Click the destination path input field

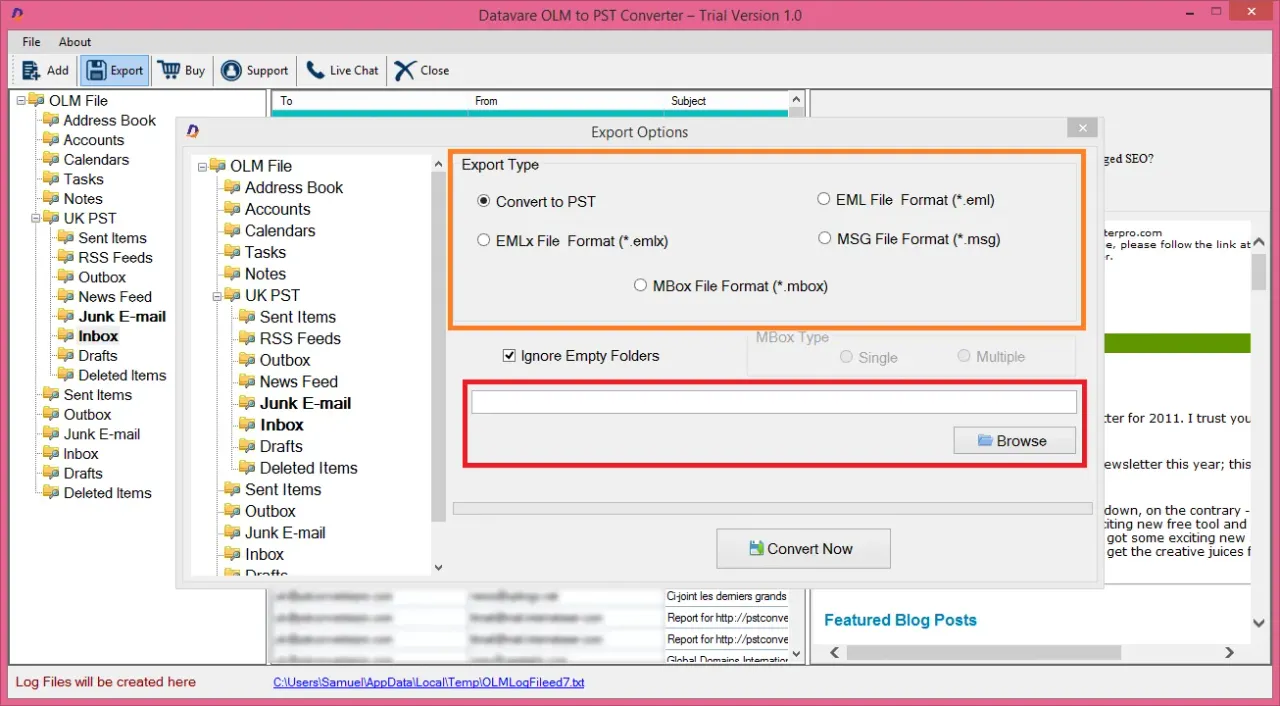(774, 402)
